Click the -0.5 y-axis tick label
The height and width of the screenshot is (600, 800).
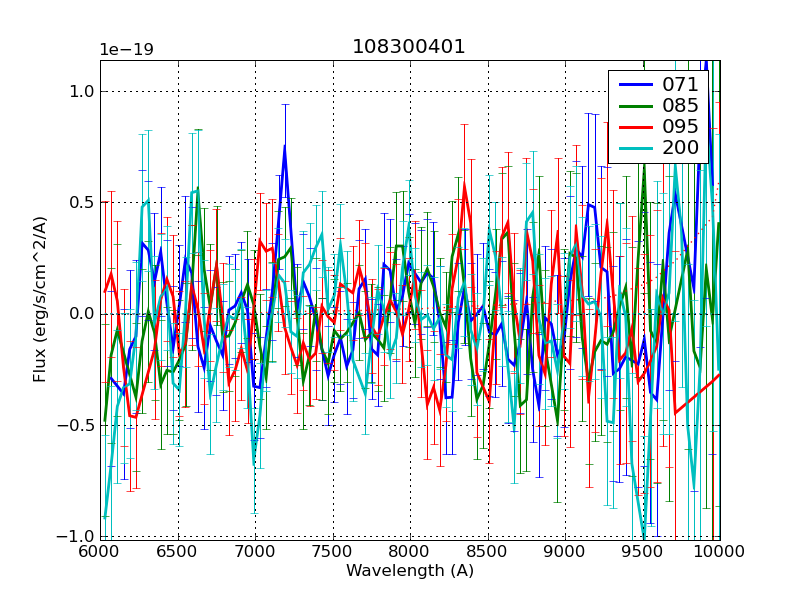point(78,425)
